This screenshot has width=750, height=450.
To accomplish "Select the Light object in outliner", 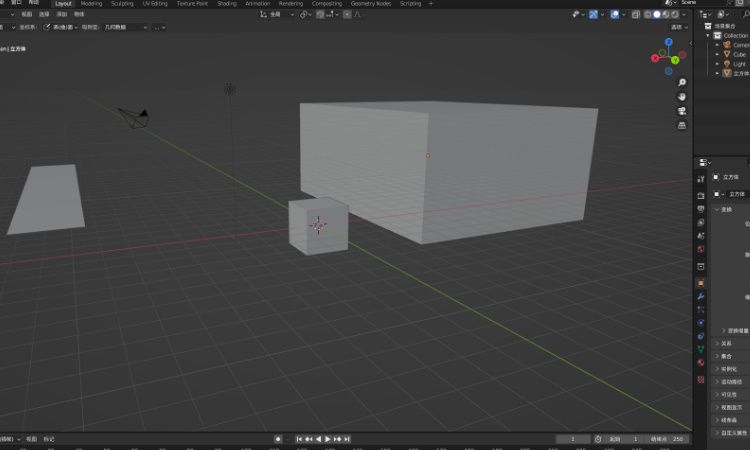I will click(739, 64).
